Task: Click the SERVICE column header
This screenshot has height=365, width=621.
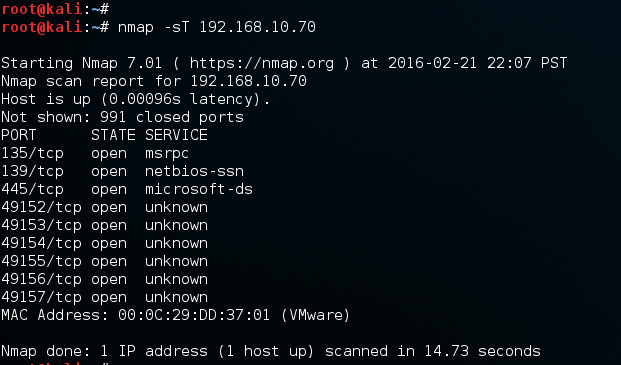Action: click(x=176, y=135)
